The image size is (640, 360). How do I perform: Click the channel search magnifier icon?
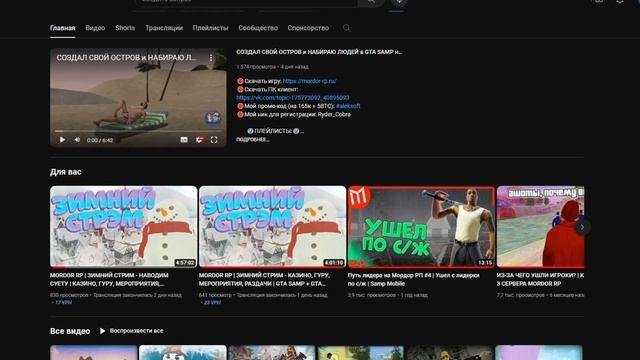coord(347,28)
